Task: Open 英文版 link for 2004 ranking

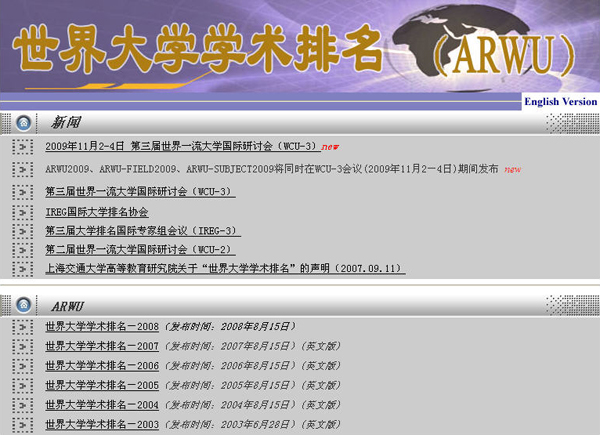Action: 321,405
